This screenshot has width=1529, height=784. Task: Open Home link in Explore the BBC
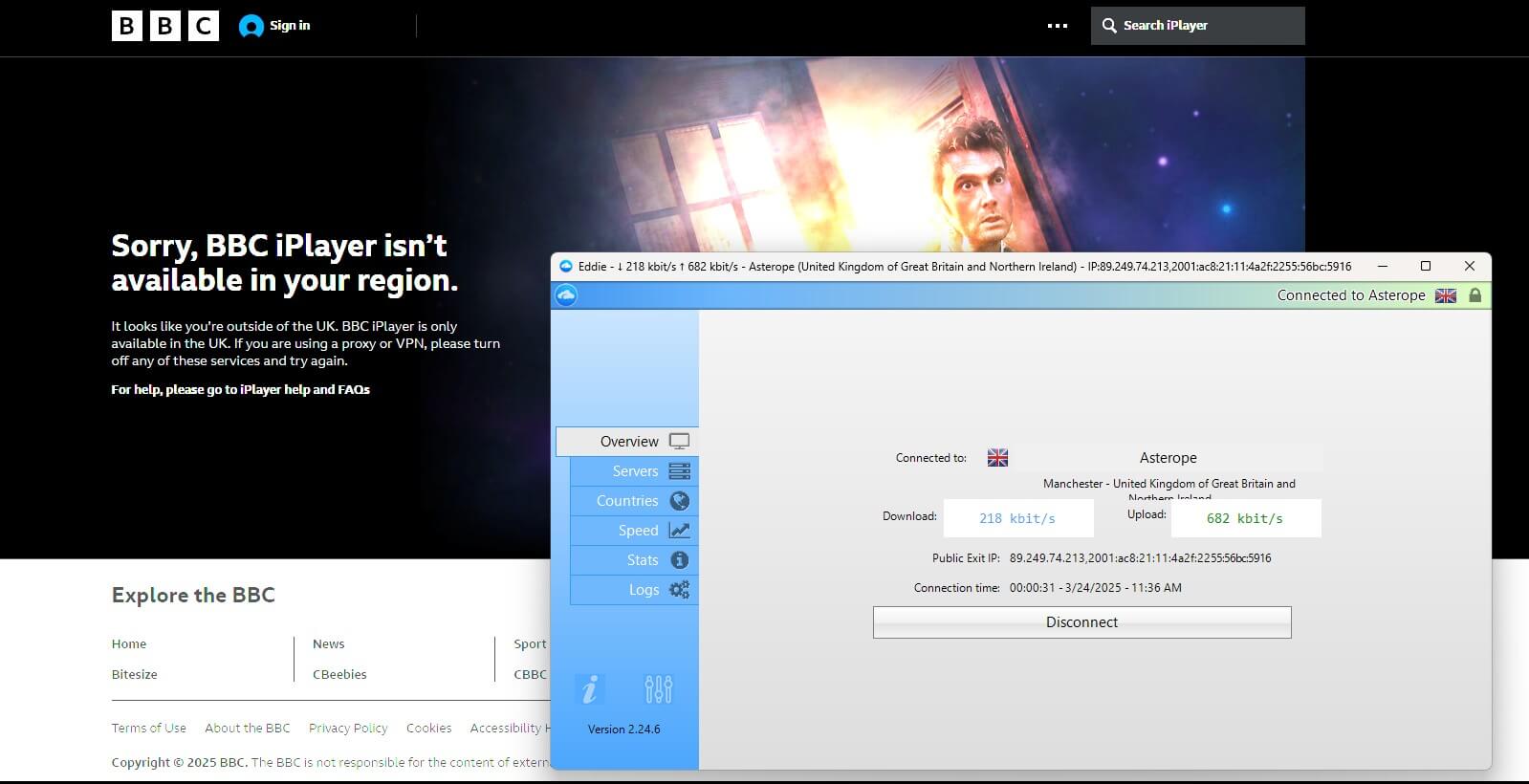click(x=129, y=644)
